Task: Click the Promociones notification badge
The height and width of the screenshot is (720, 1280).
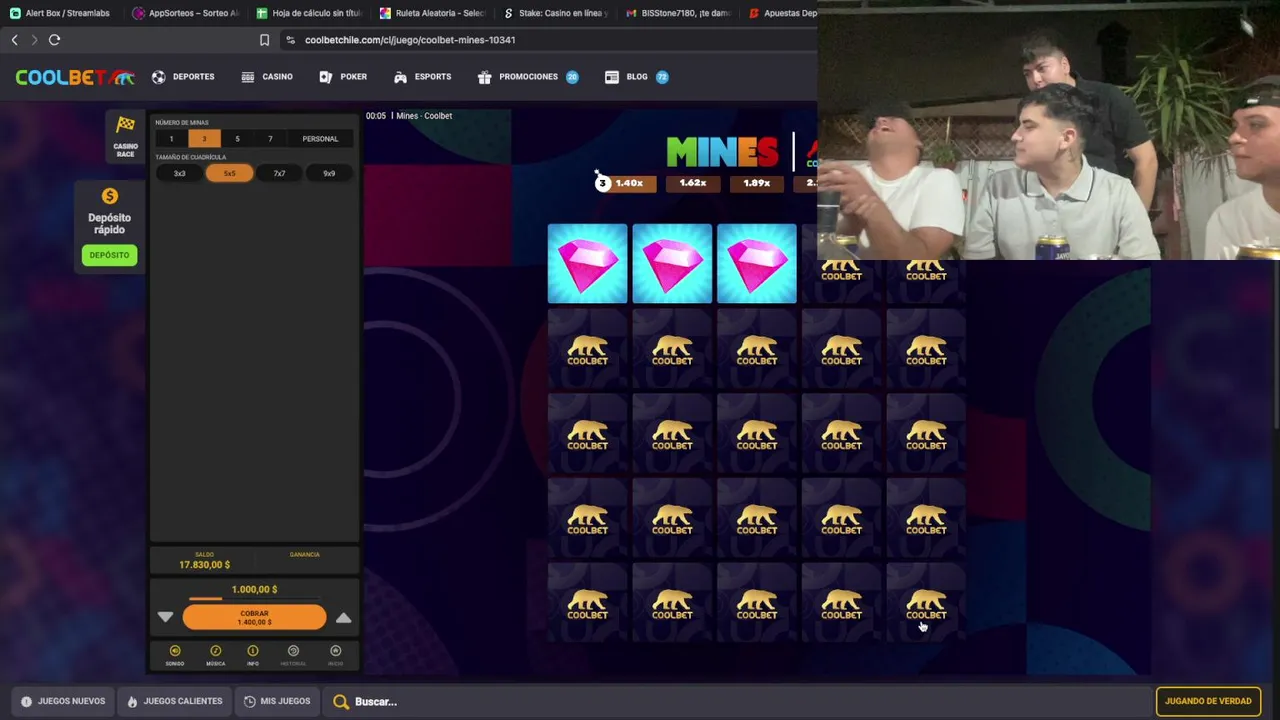Action: 572,77
